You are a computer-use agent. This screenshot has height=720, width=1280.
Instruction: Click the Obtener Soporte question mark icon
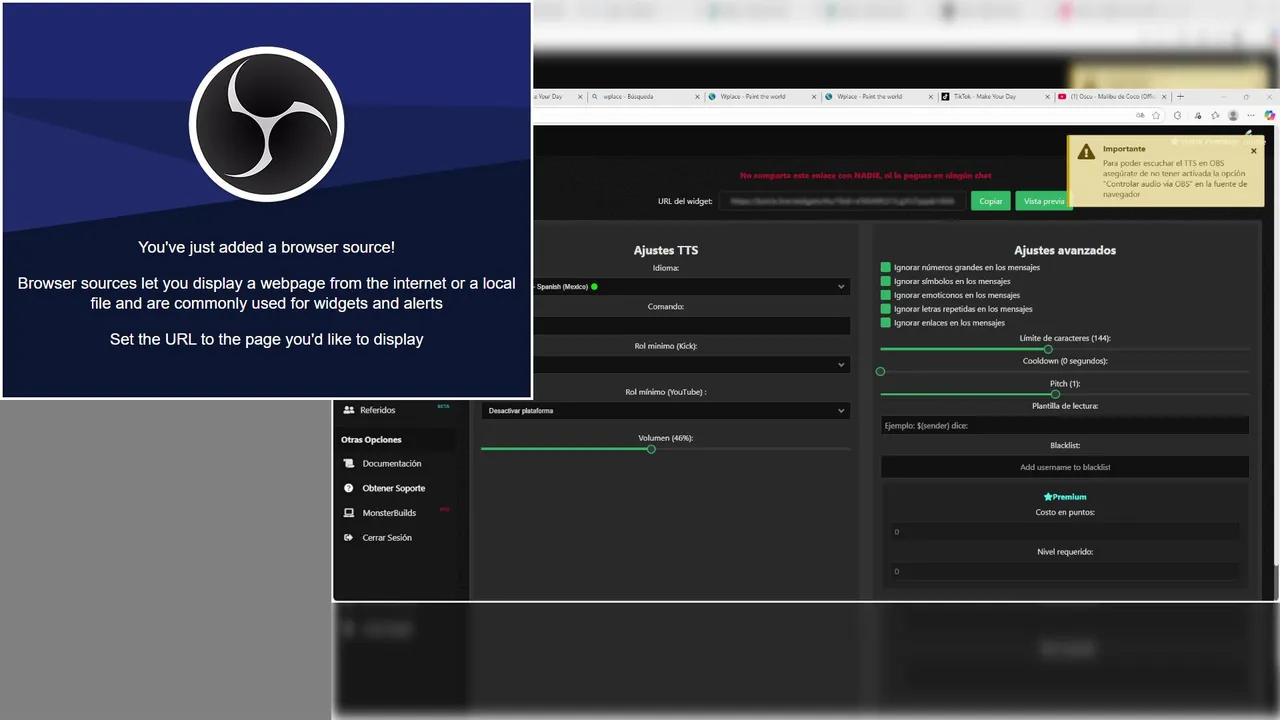click(x=349, y=488)
